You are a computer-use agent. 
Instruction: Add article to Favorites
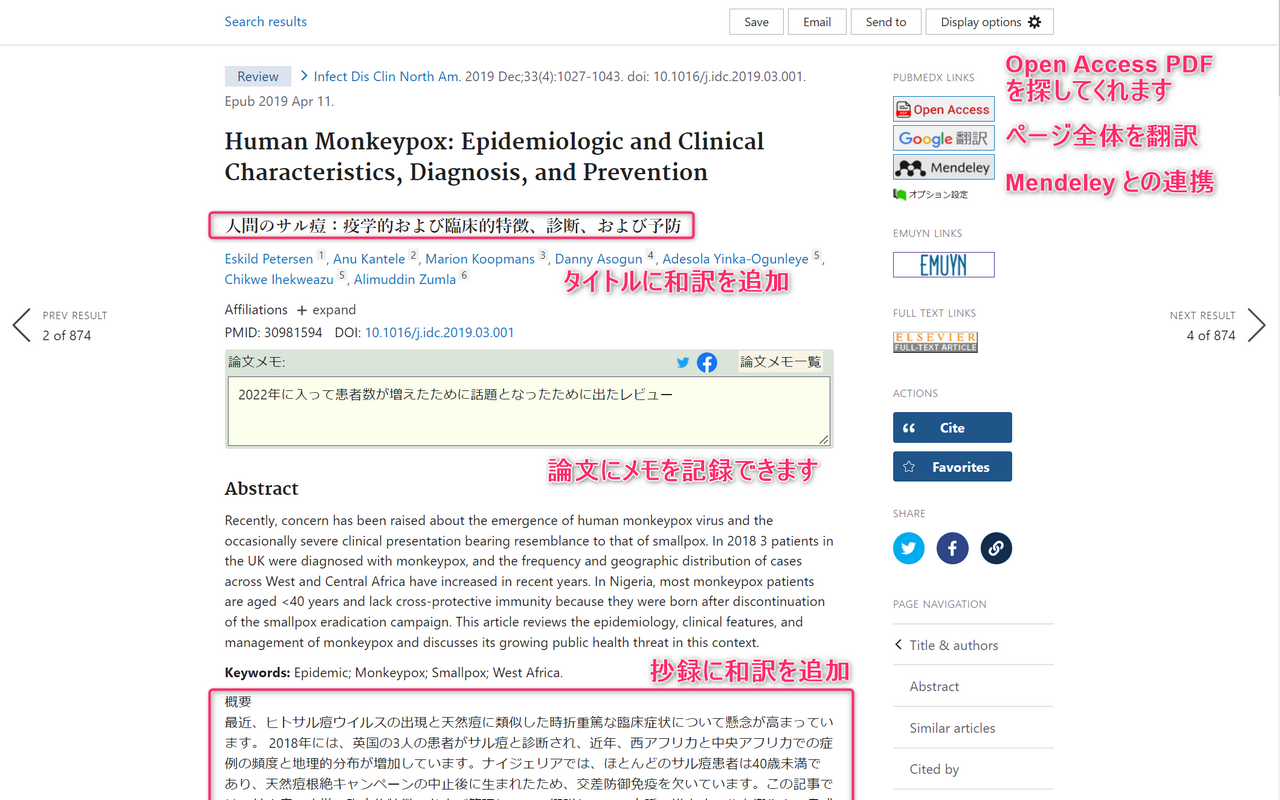click(x=952, y=466)
